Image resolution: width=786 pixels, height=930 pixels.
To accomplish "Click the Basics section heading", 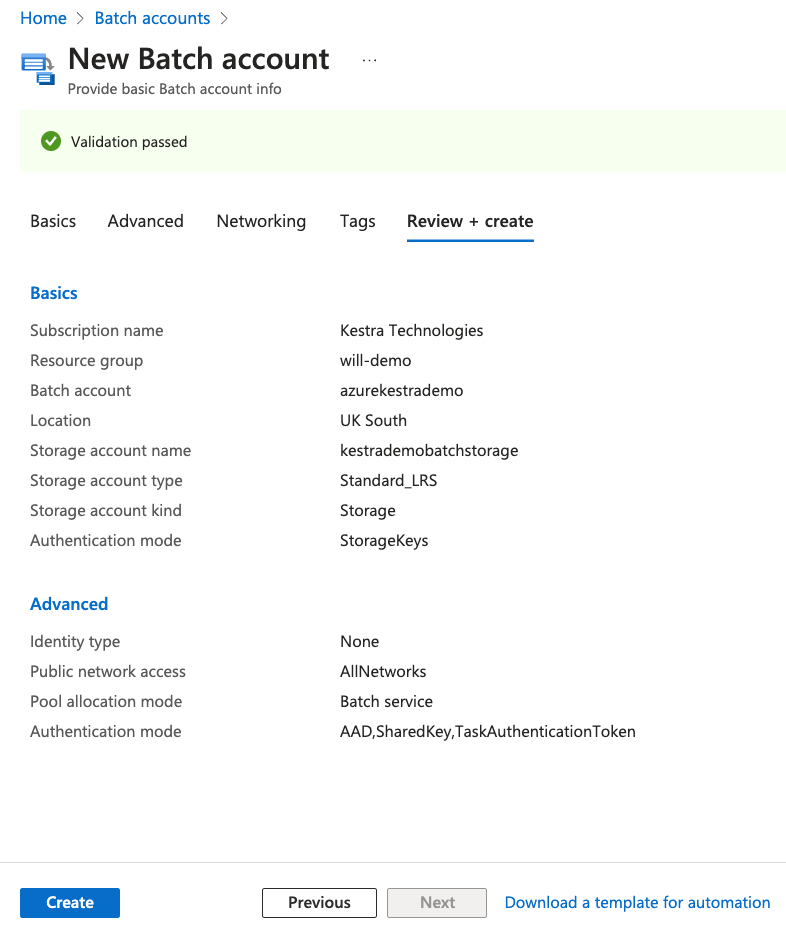I will coord(53,293).
